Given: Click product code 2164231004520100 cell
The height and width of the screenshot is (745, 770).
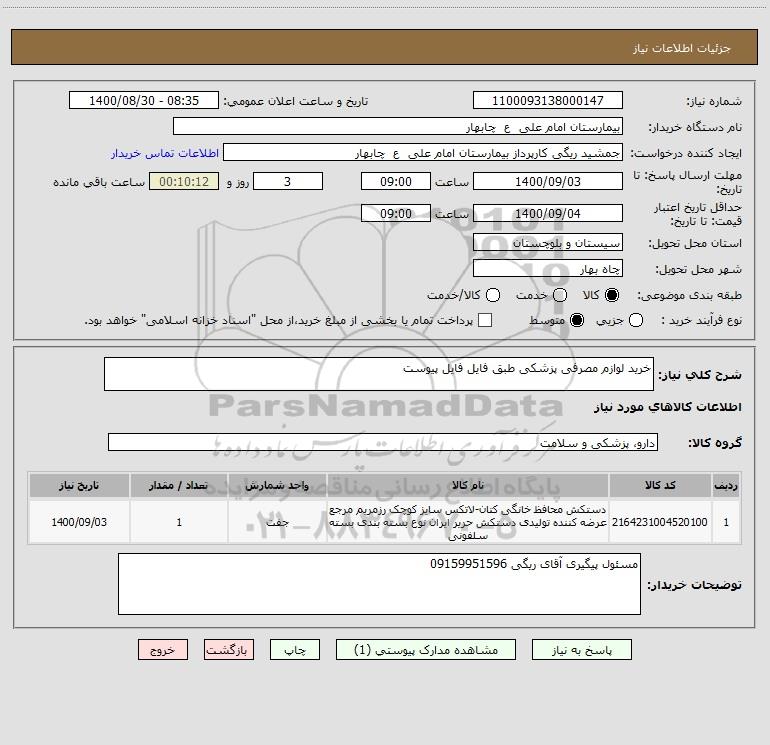Looking at the screenshot, I should (x=660, y=522).
